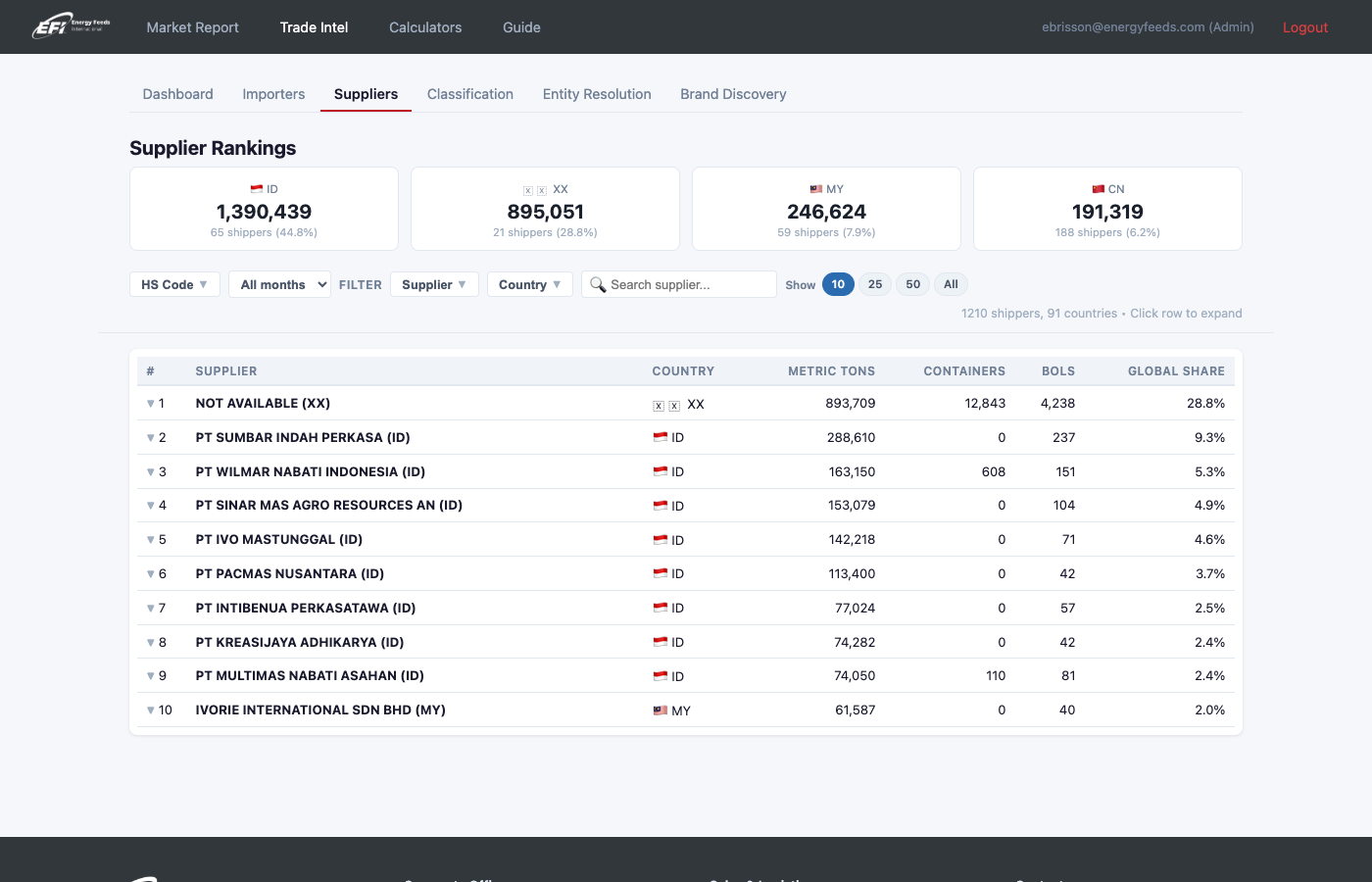Open the Calculators menu item
1372x882 pixels.
(425, 27)
